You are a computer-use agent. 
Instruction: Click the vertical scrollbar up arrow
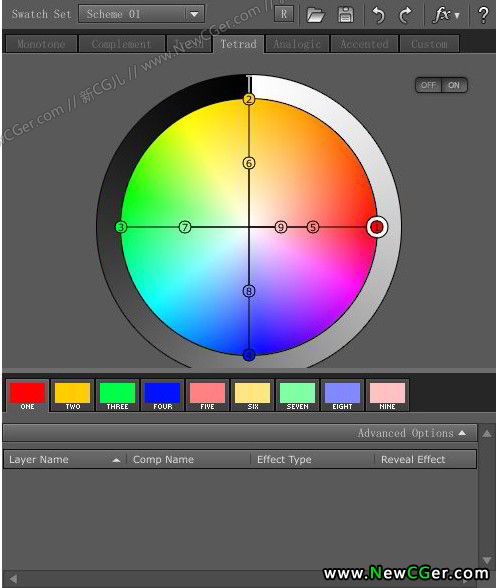tap(487, 434)
